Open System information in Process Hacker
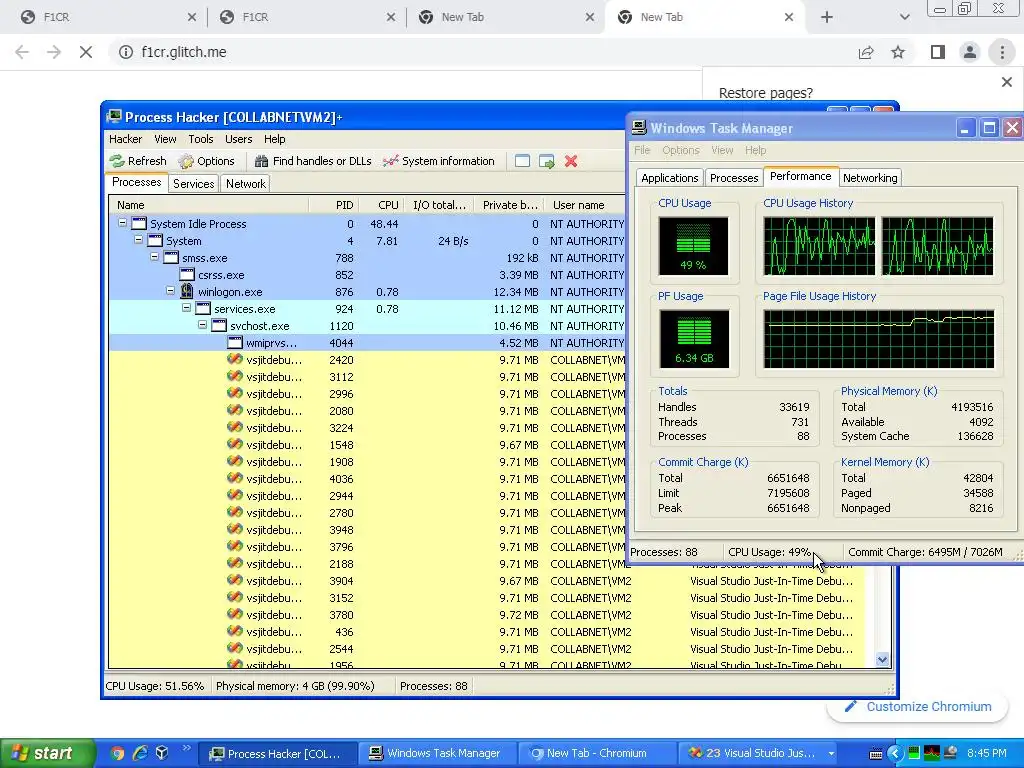Viewport: 1024px width, 768px height. click(x=439, y=161)
